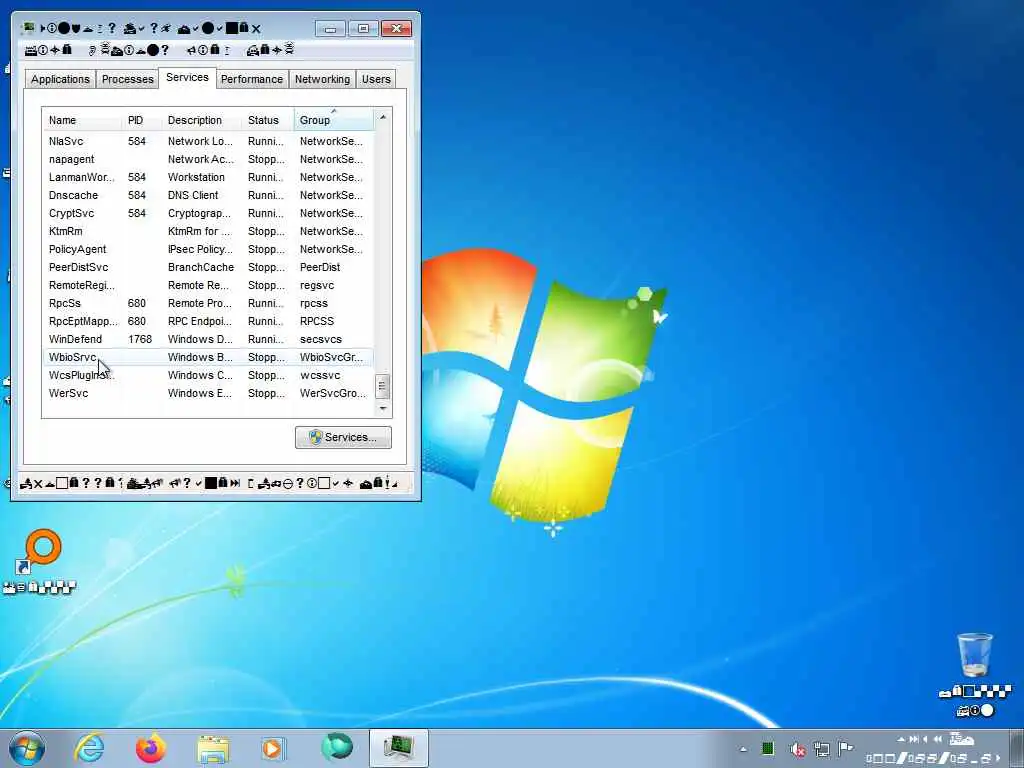This screenshot has width=1024, height=768.
Task: Click the wcssvc group cell
Action: click(320, 376)
